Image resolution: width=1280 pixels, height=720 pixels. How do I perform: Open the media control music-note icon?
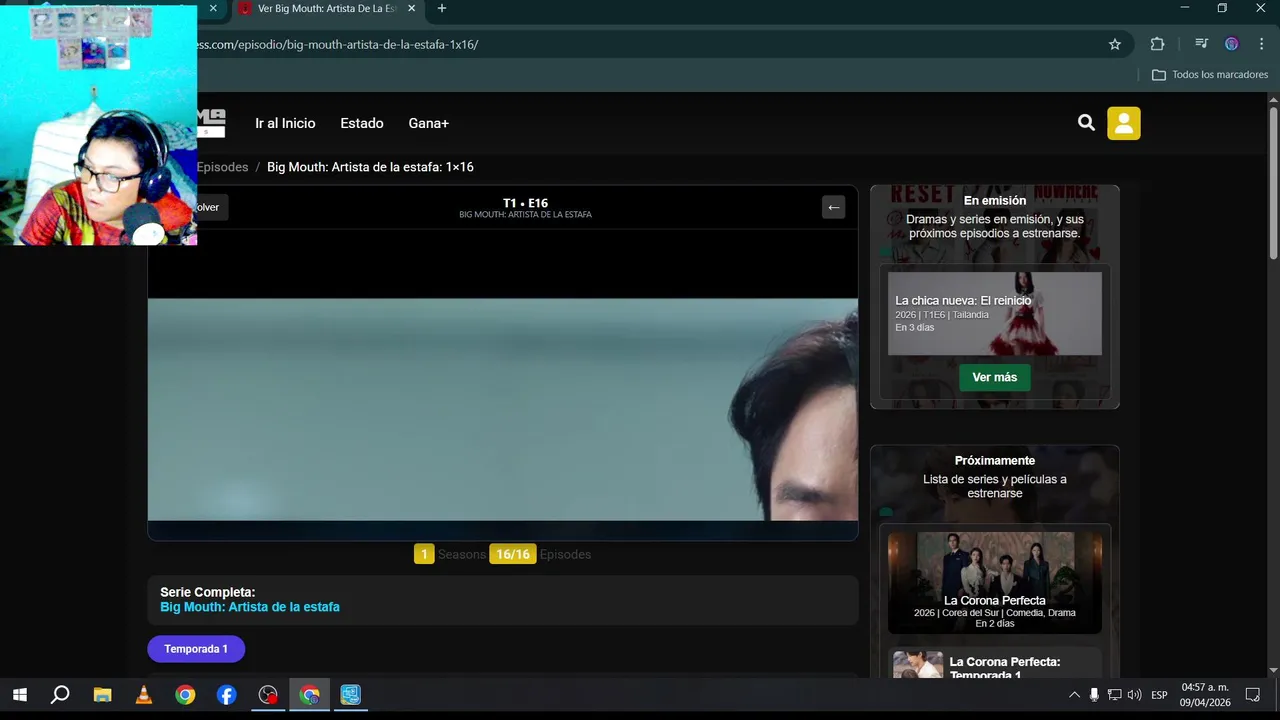click(1201, 44)
